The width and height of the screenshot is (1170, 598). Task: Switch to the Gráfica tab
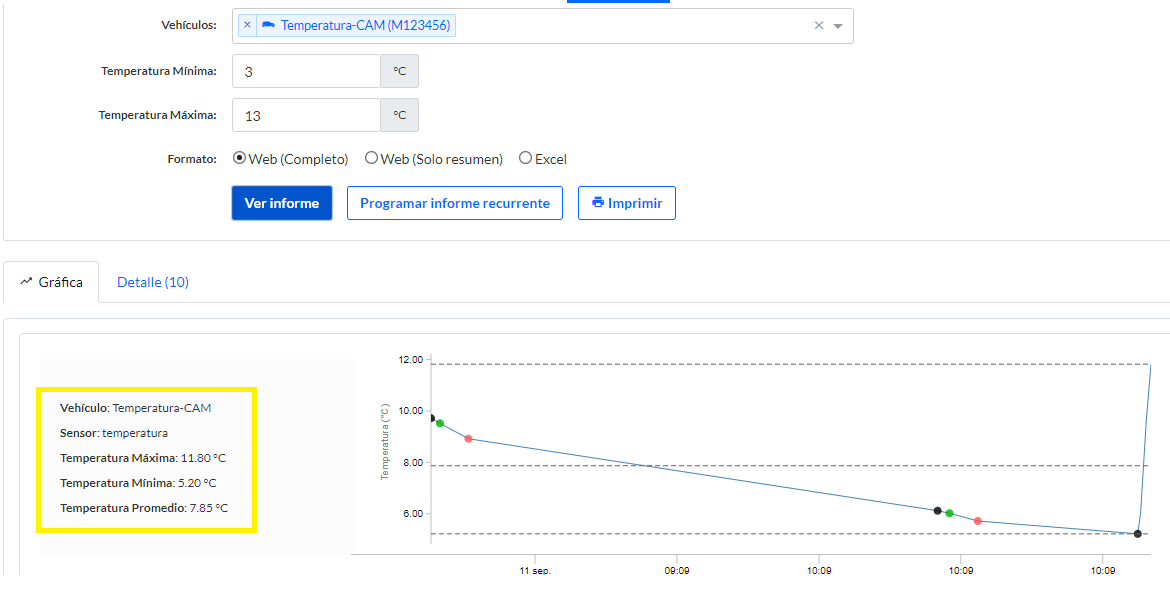tap(51, 282)
